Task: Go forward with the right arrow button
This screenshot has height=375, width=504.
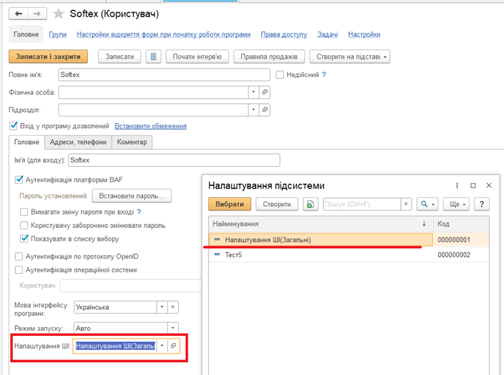Action: (37, 14)
